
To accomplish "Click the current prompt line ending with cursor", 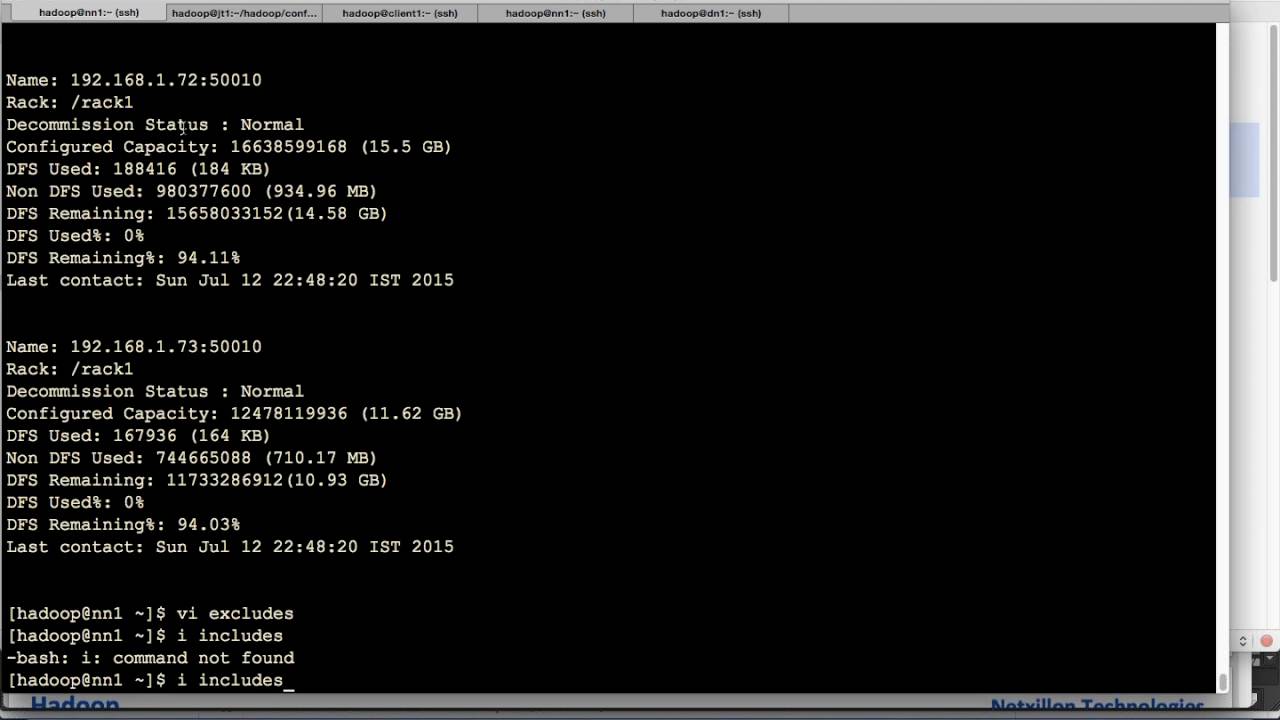I will [150, 681].
